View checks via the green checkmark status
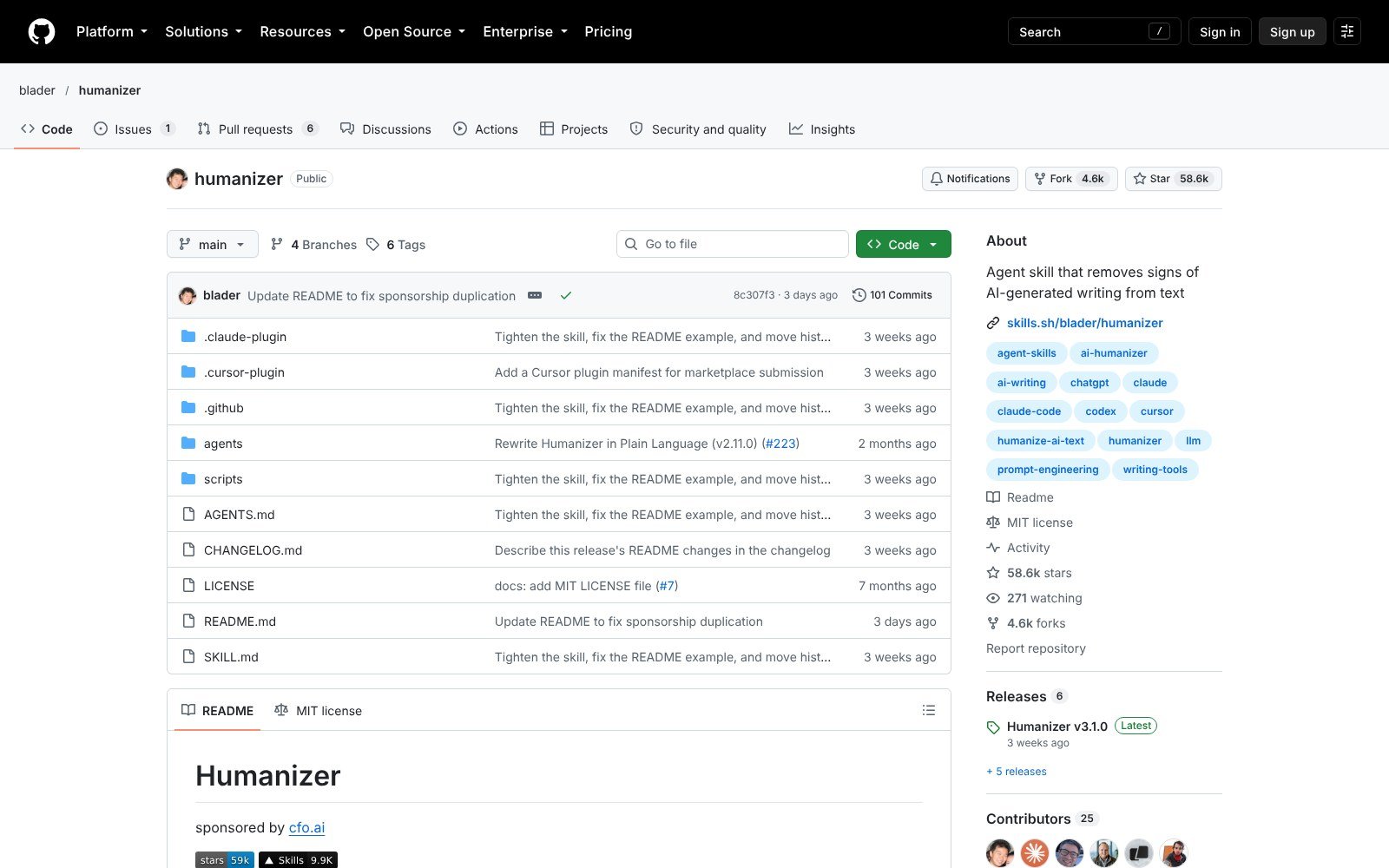 click(566, 295)
